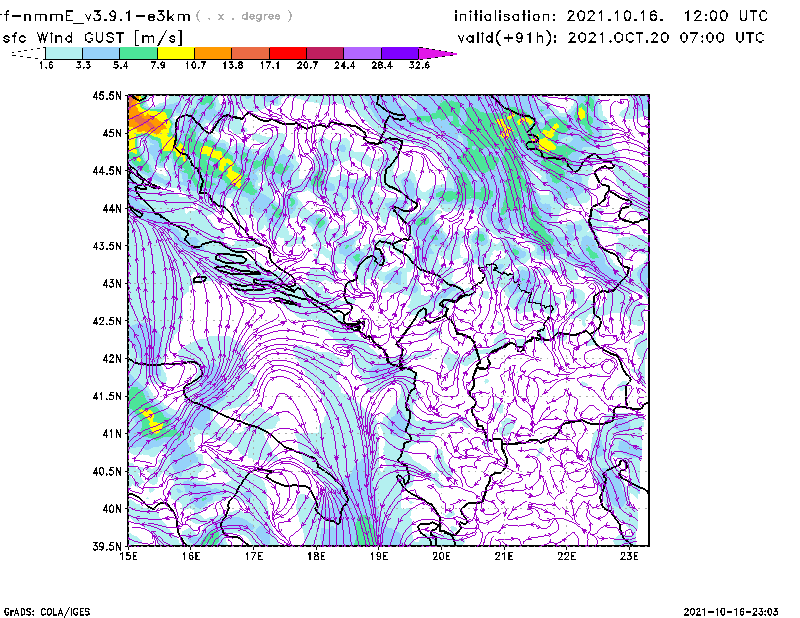Click the 'sfc Wind GUST [m/s]' title
The height and width of the screenshot is (618, 800).
(x=92, y=38)
